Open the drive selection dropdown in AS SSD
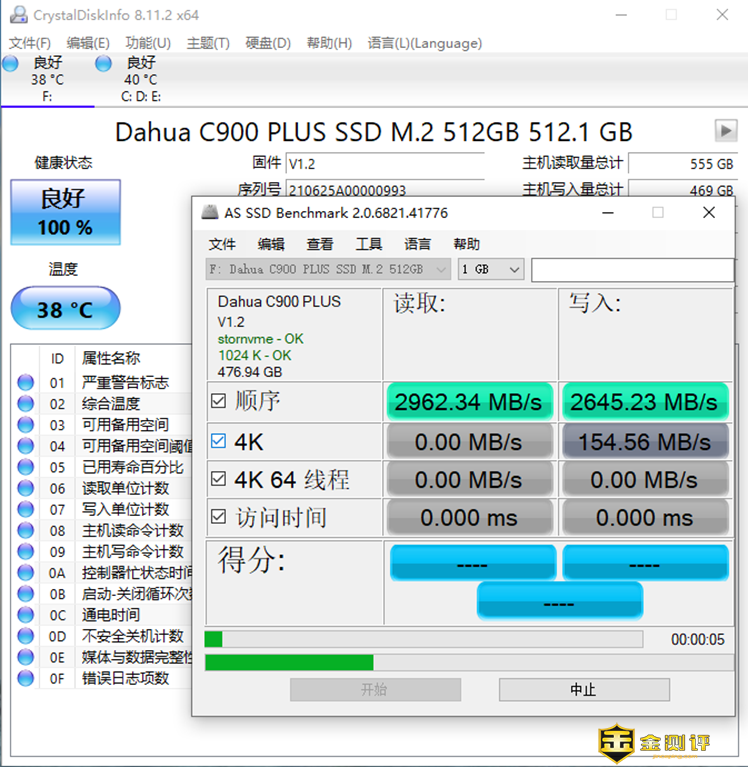 pyautogui.click(x=328, y=269)
